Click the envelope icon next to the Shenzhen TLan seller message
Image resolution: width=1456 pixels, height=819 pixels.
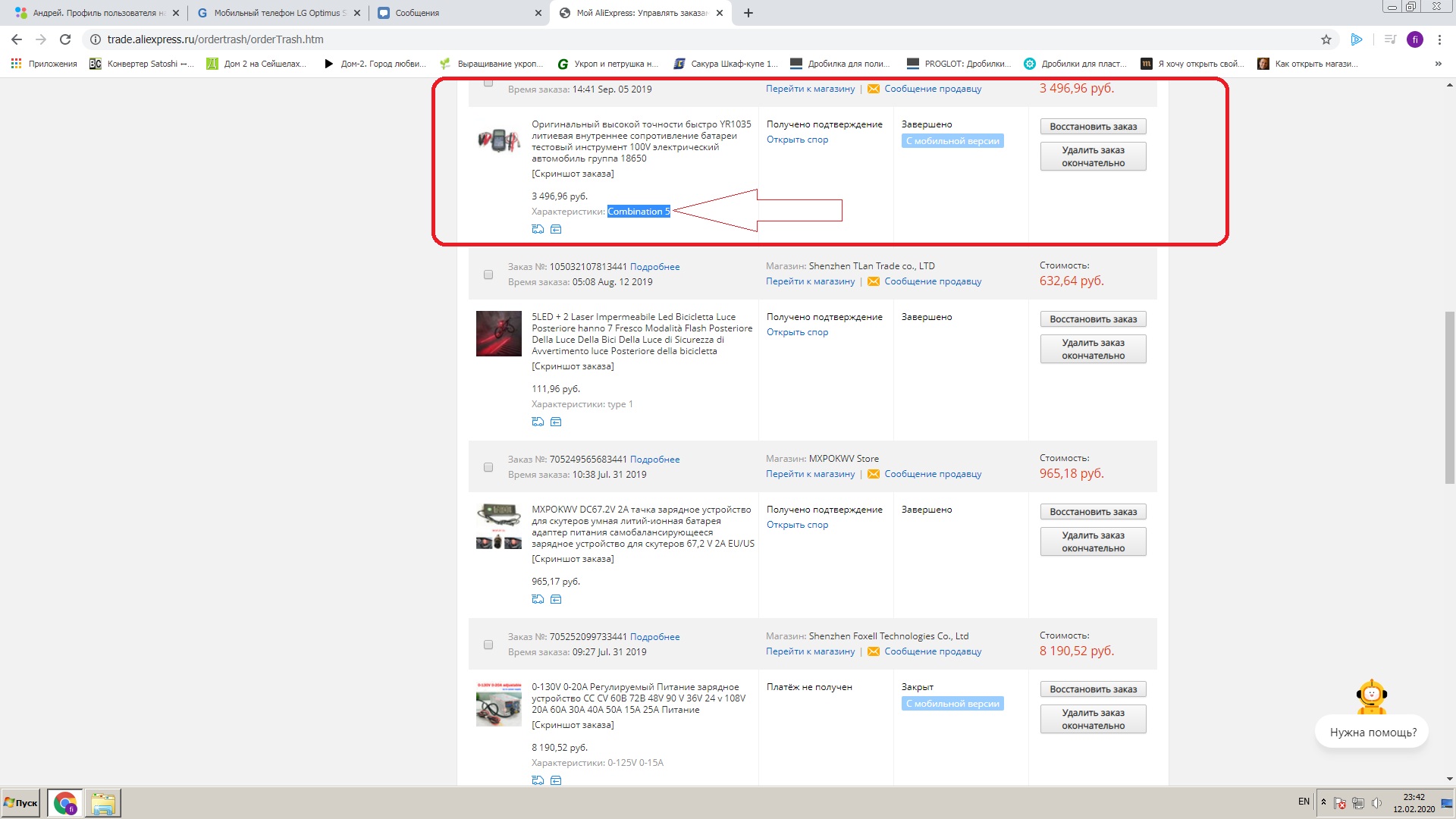pyautogui.click(x=874, y=281)
